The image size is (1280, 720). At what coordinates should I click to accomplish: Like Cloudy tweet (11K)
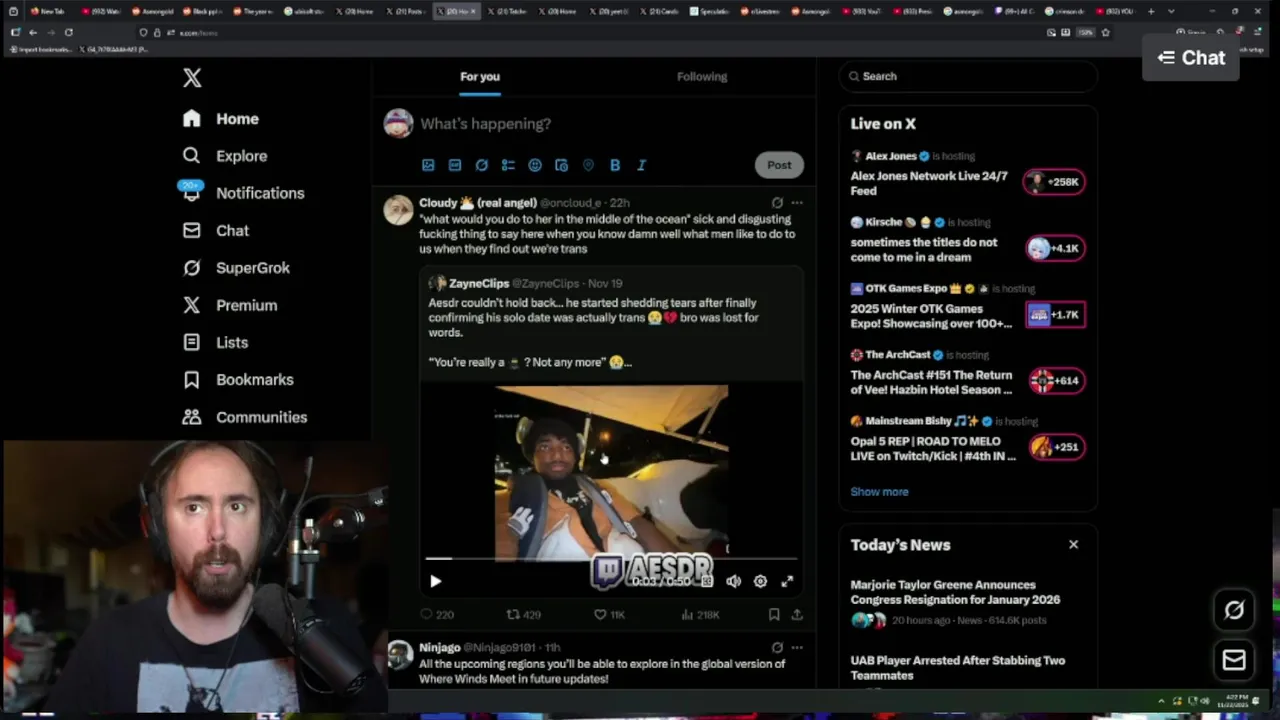click(x=609, y=615)
